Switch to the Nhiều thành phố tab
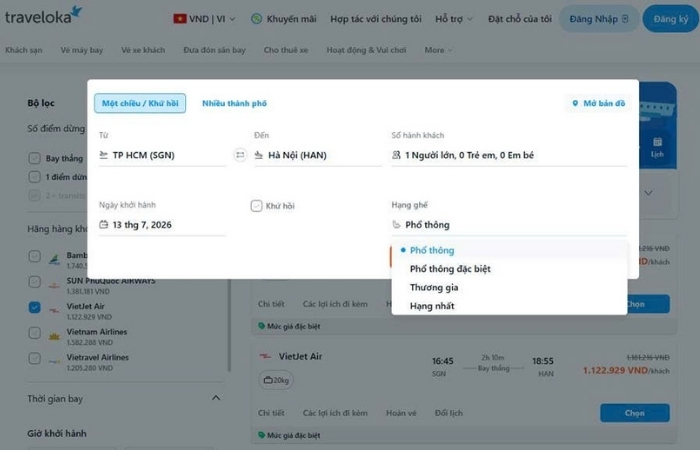 234,103
